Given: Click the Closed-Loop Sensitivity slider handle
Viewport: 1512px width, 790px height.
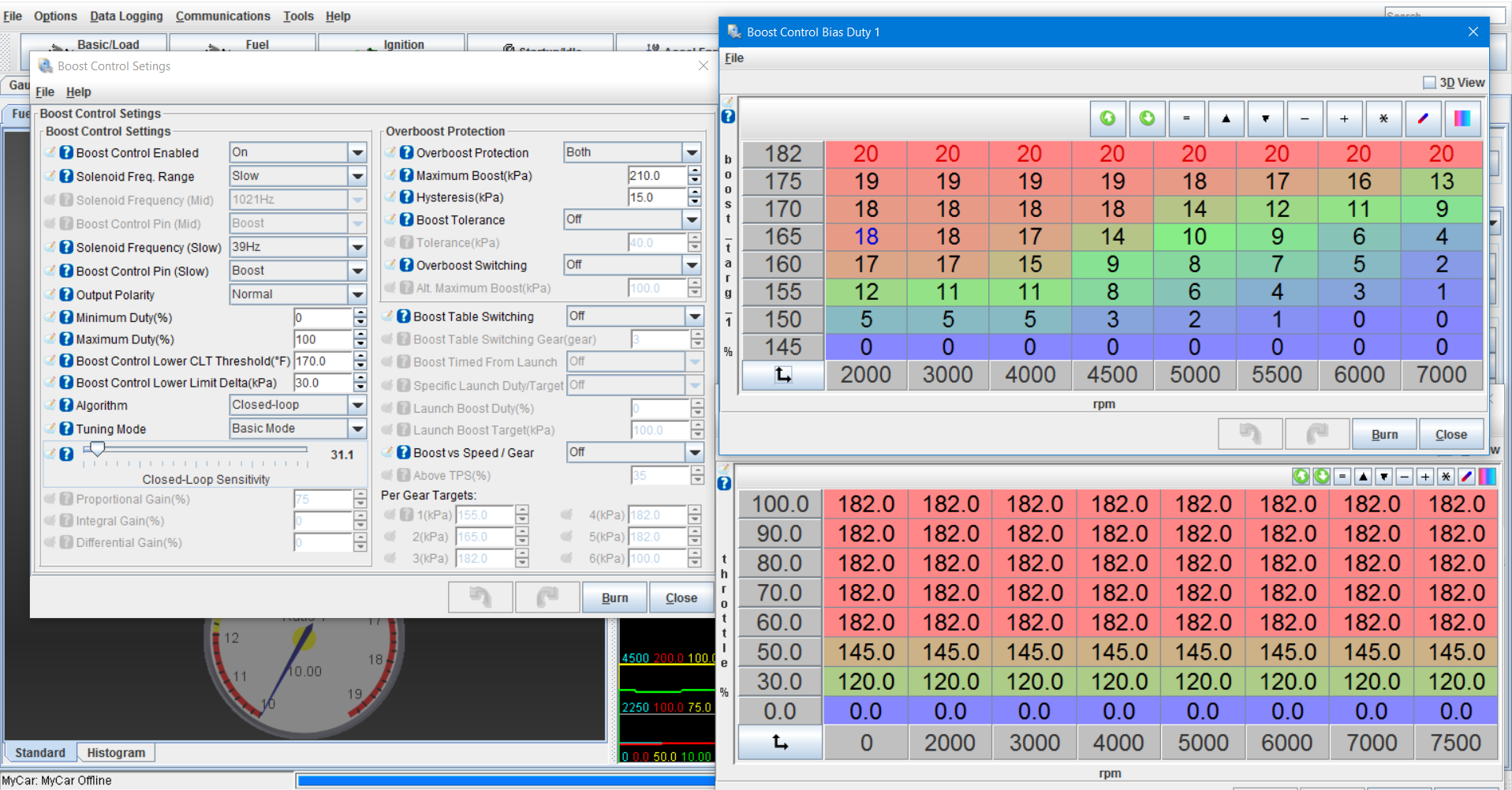Looking at the screenshot, I should point(97,449).
